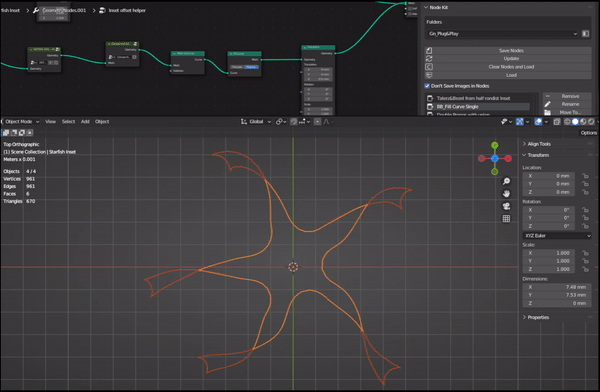
Task: Open Object Mode dropdown
Action: (21, 122)
